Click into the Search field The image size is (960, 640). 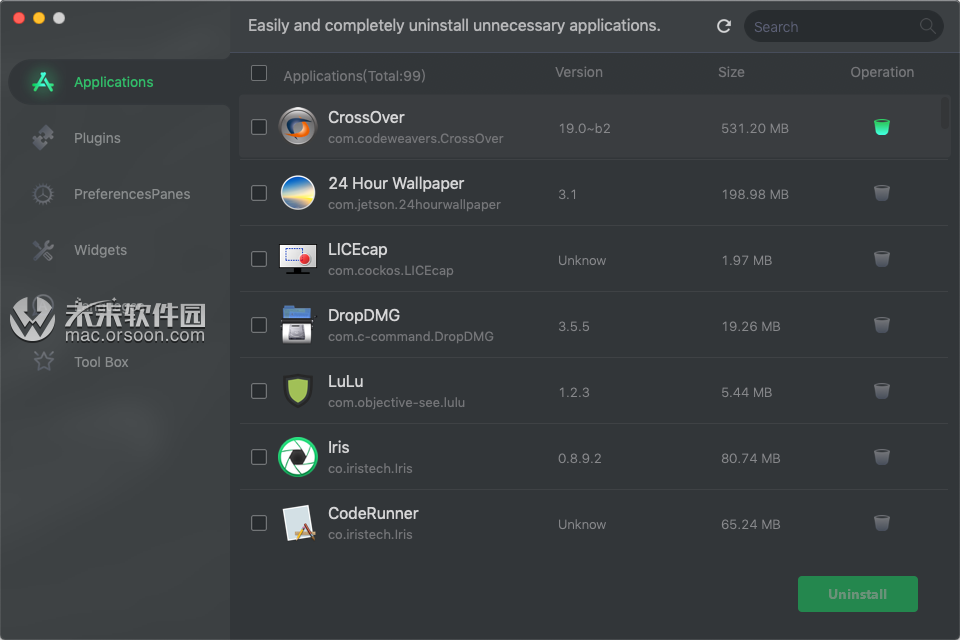click(830, 27)
